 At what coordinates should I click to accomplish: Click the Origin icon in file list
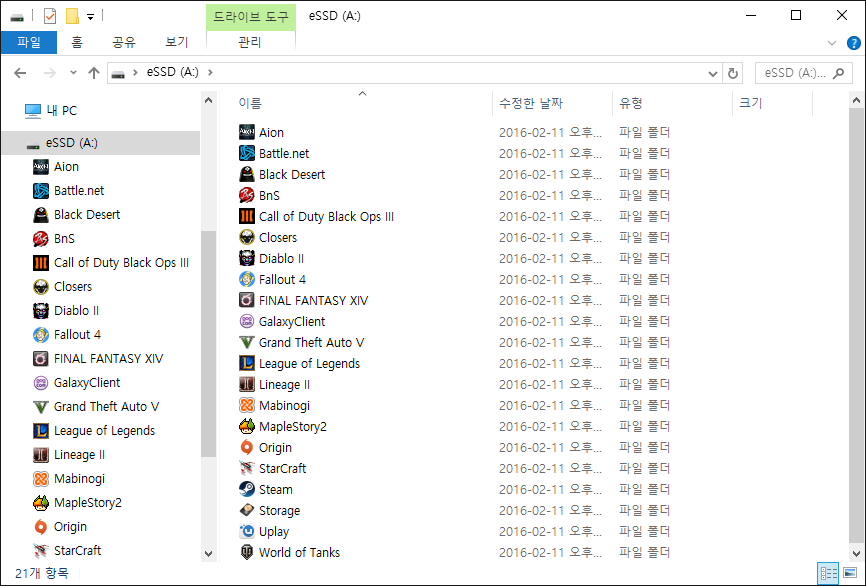click(x=247, y=447)
